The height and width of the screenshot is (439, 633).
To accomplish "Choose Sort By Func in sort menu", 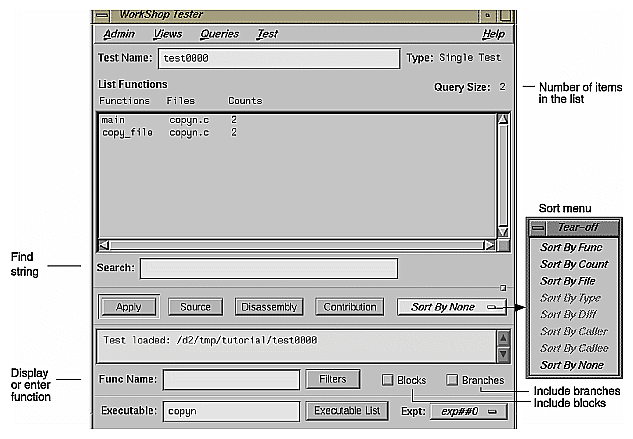I will (x=571, y=247).
